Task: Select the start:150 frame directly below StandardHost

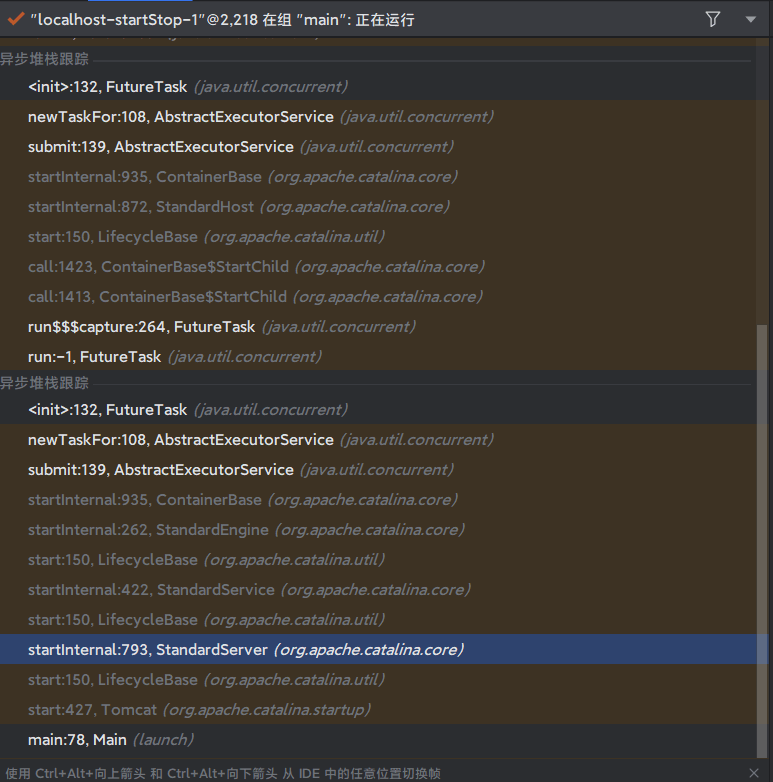Action: coord(206,237)
